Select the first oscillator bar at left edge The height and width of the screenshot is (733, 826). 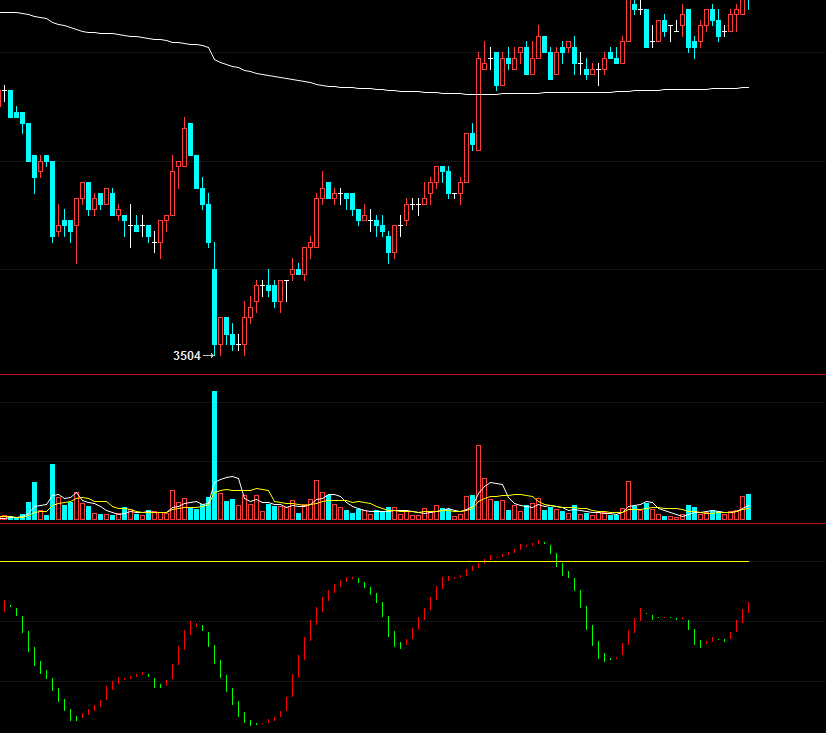coord(5,605)
